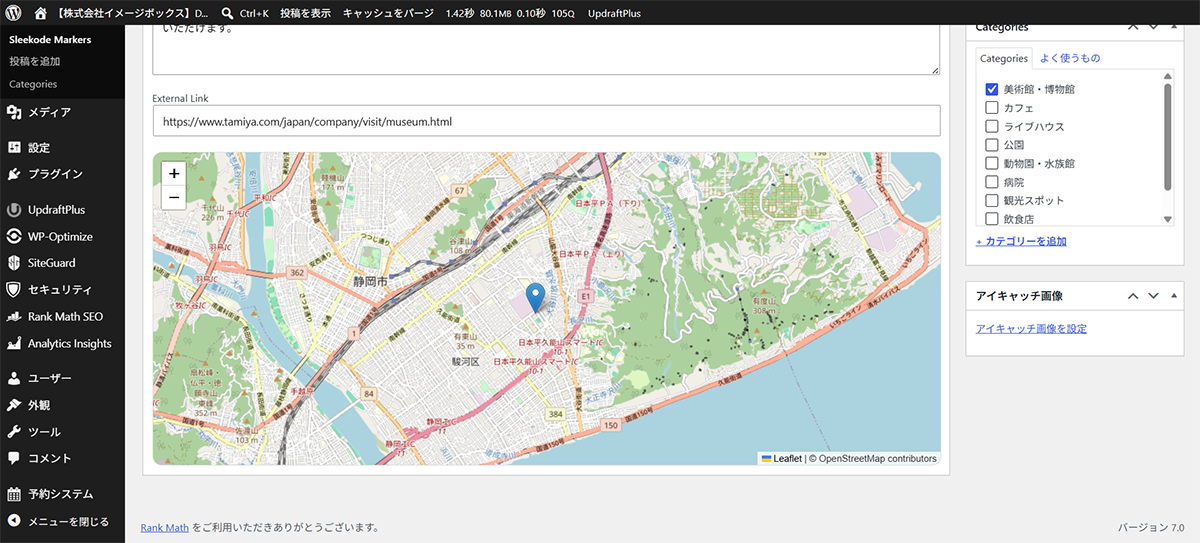
Task: Open Categories in the sidebar submenu
Action: [x=33, y=84]
